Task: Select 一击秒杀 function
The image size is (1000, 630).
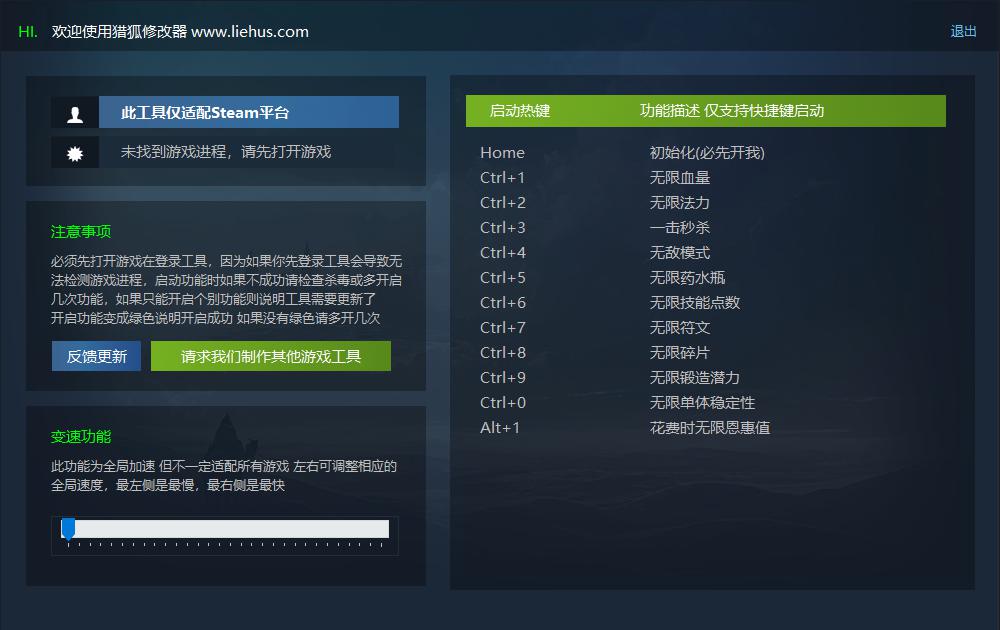Action: click(679, 227)
